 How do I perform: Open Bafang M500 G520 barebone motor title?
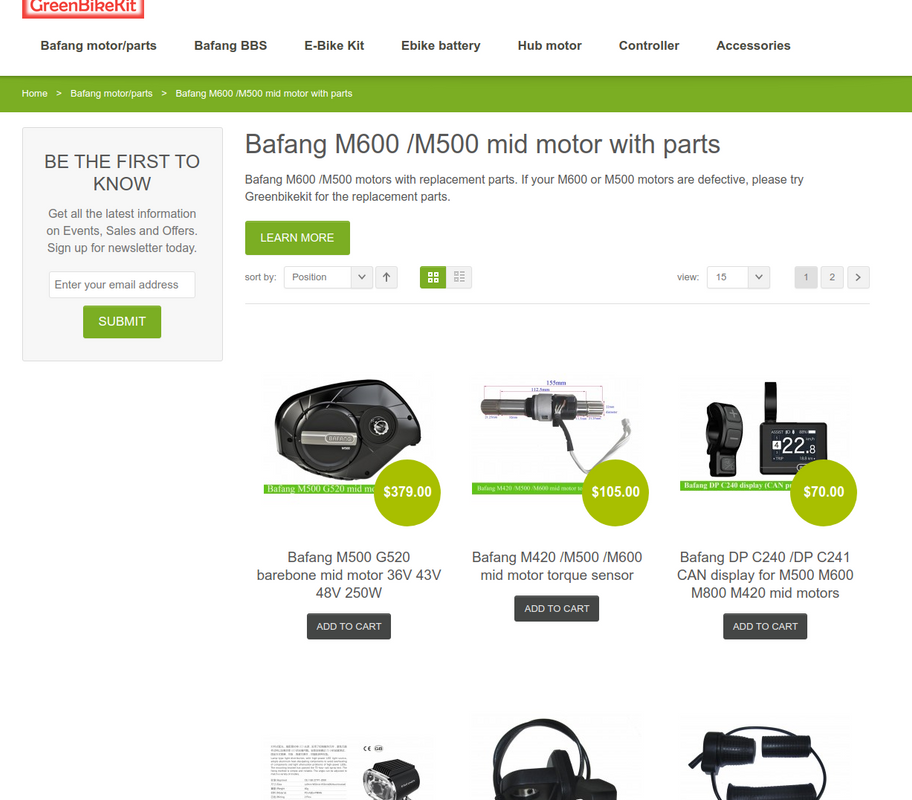(x=349, y=575)
